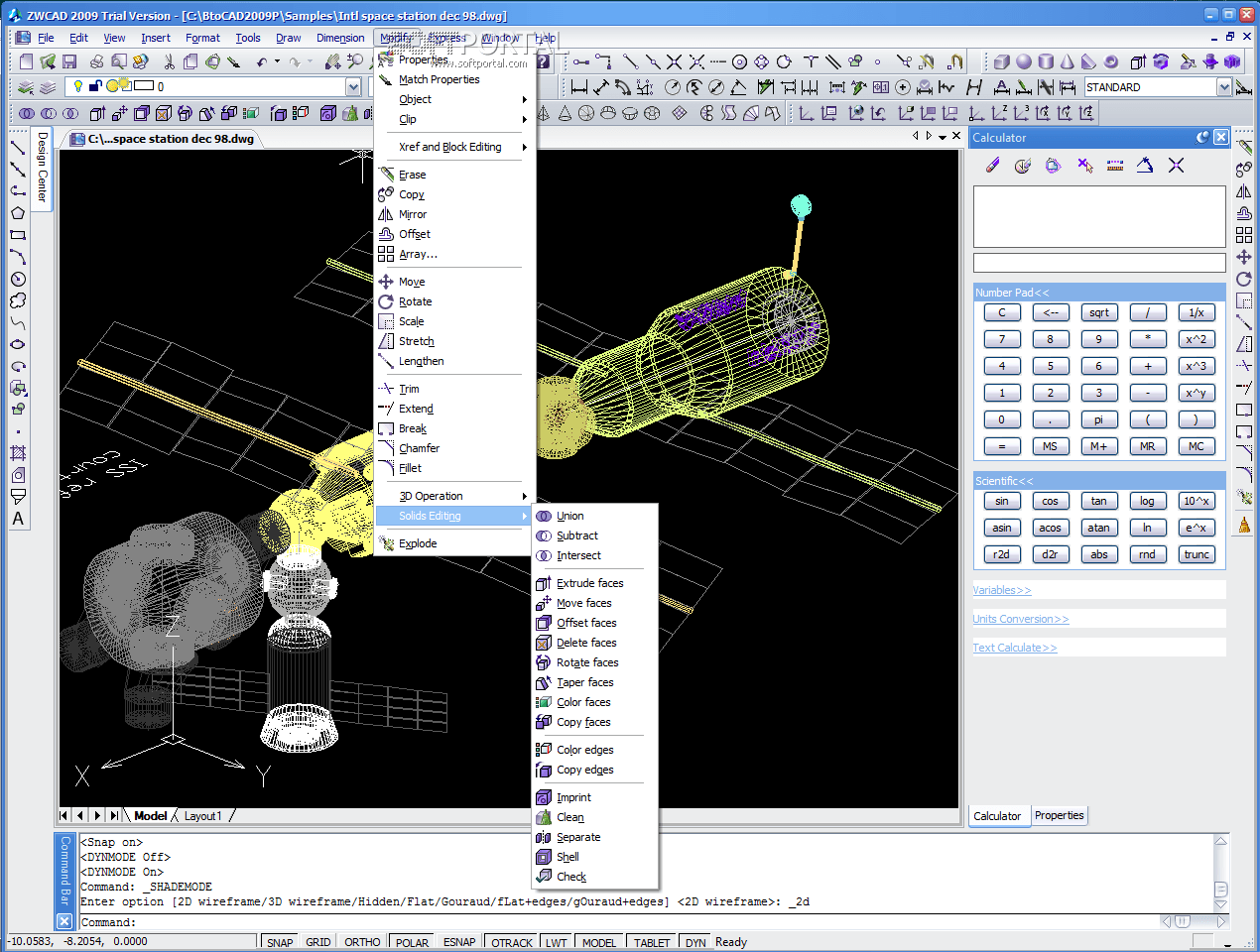
Task: Click the Color faces menu entry
Action: (583, 702)
